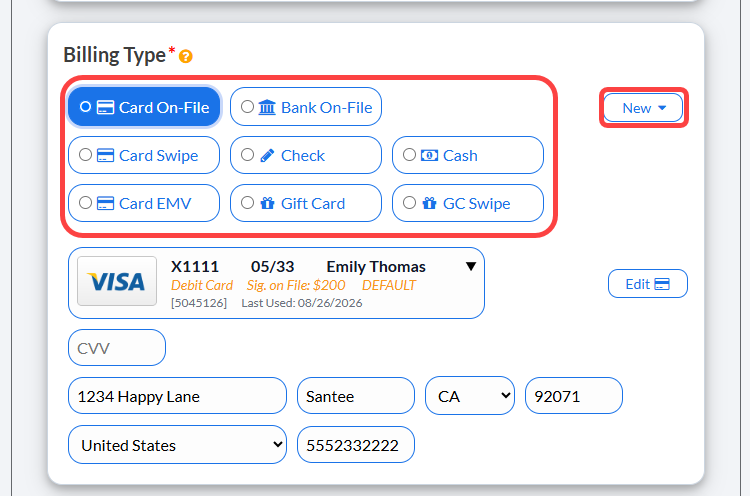Click the CVV input field

pyautogui.click(x=117, y=348)
